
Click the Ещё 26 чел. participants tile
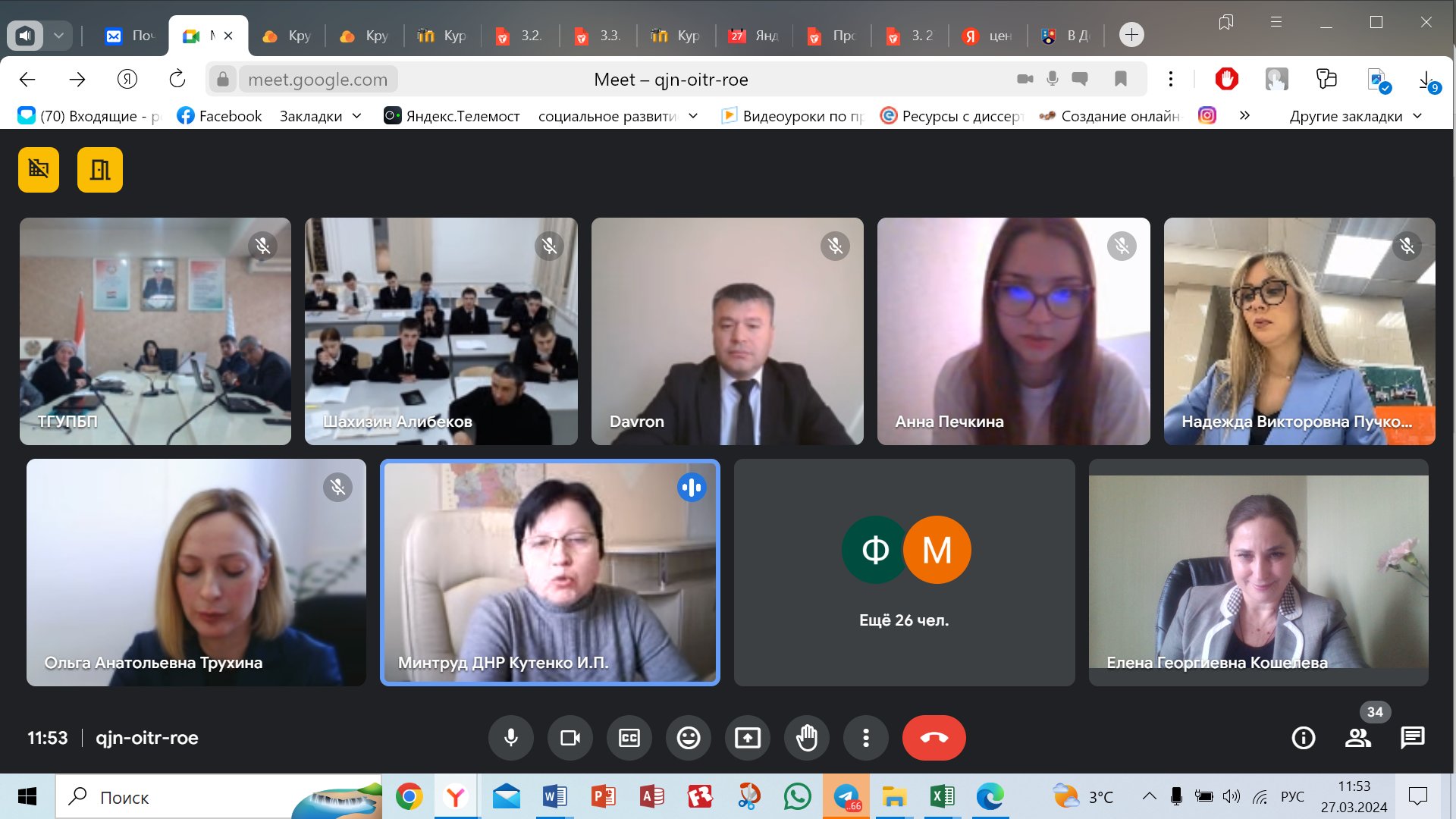[904, 573]
